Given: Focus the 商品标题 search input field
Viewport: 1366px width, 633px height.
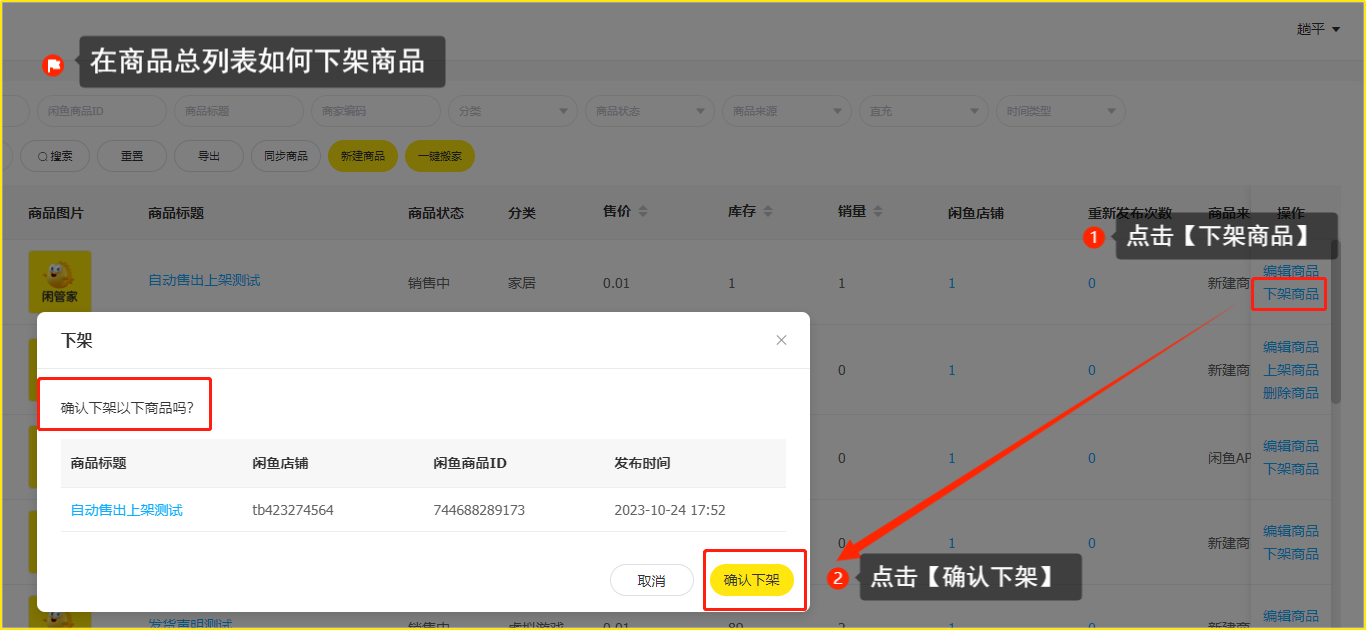Looking at the screenshot, I should [x=238, y=111].
